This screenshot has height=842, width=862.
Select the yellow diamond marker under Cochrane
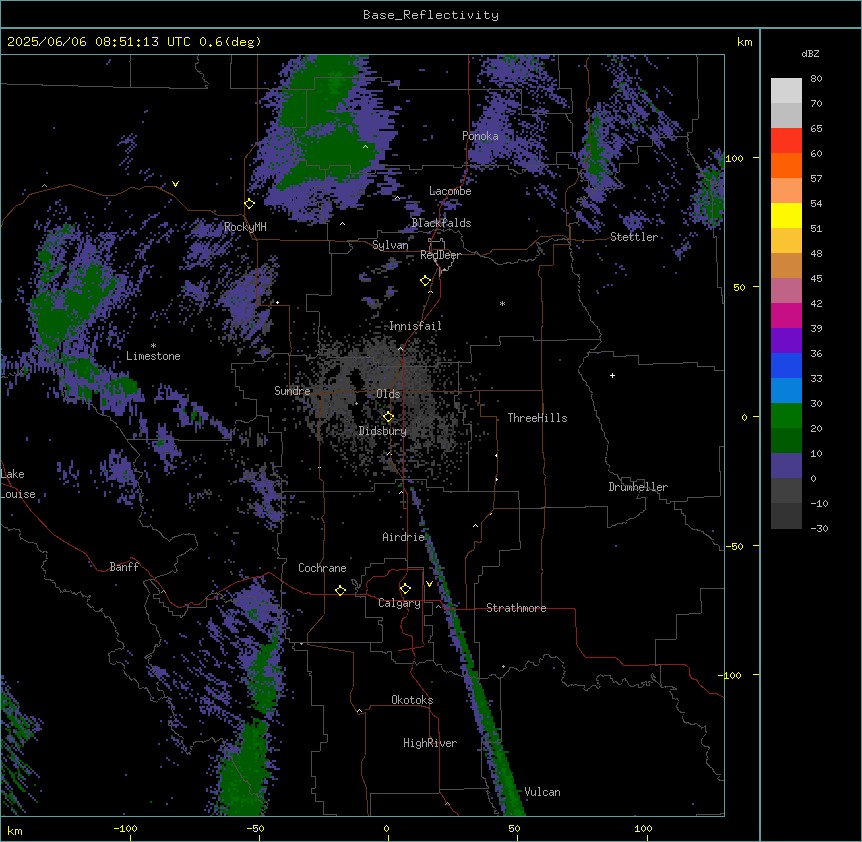(x=340, y=590)
